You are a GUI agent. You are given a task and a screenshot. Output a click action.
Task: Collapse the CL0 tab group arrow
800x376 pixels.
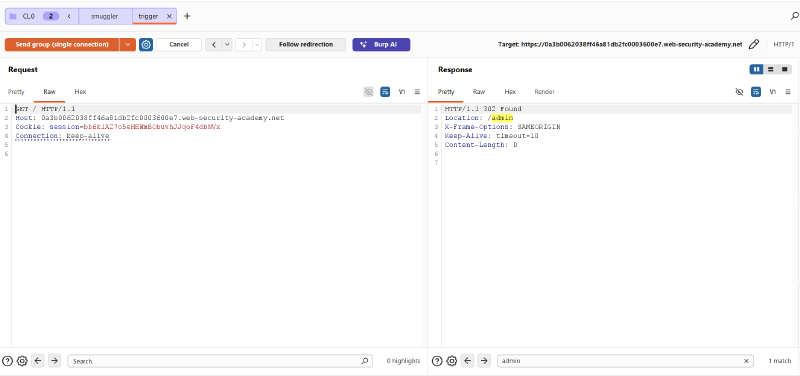point(69,16)
